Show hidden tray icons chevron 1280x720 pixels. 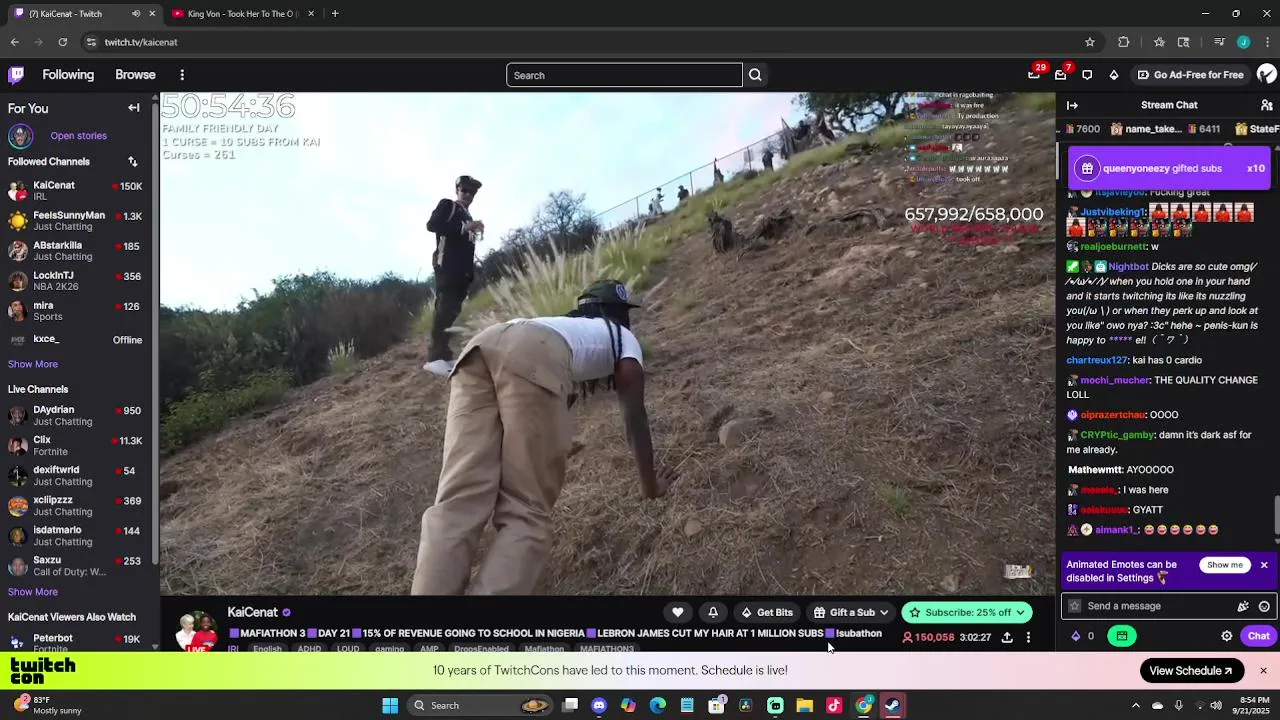pos(1135,705)
